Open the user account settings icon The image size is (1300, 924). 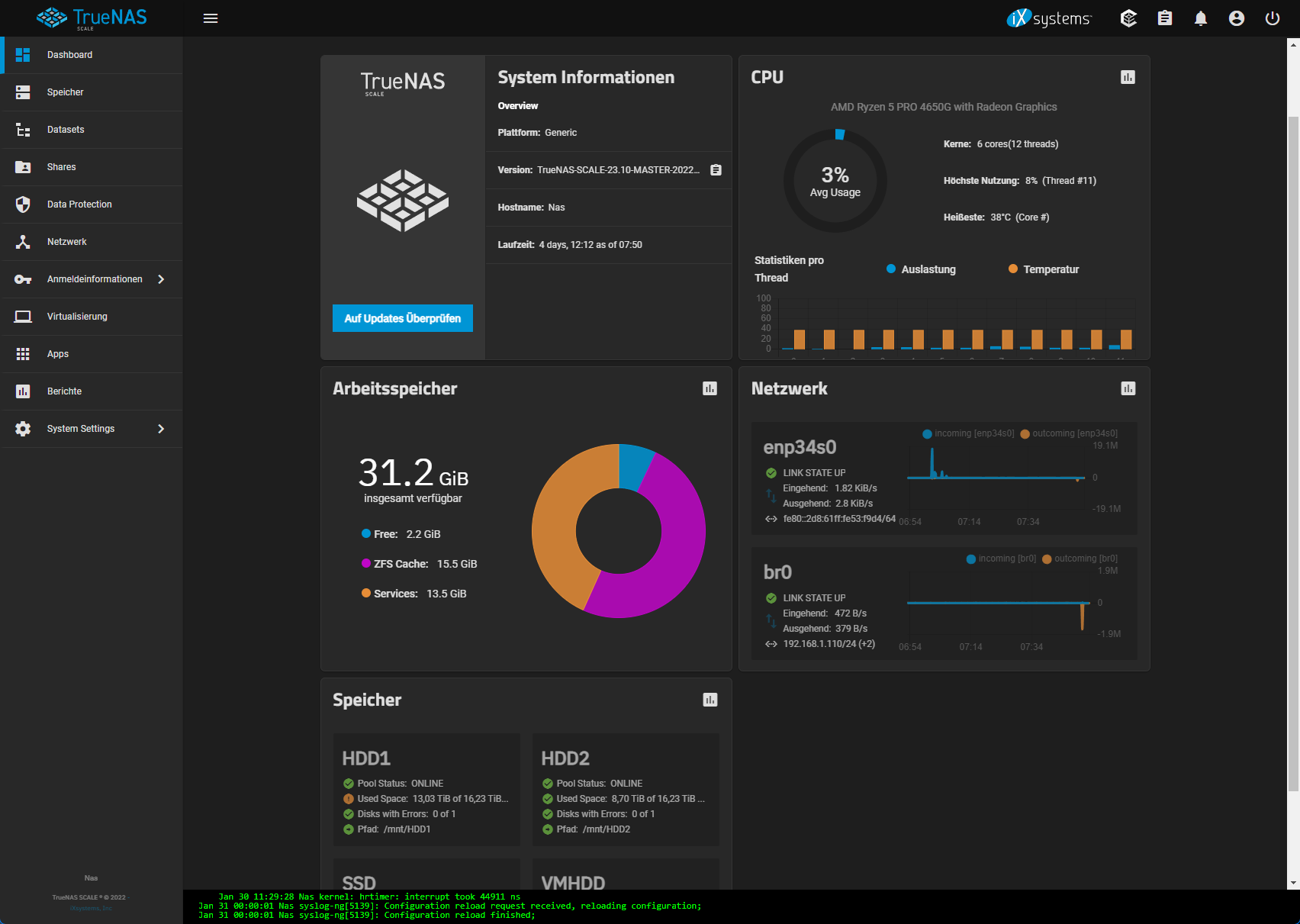tap(1237, 18)
